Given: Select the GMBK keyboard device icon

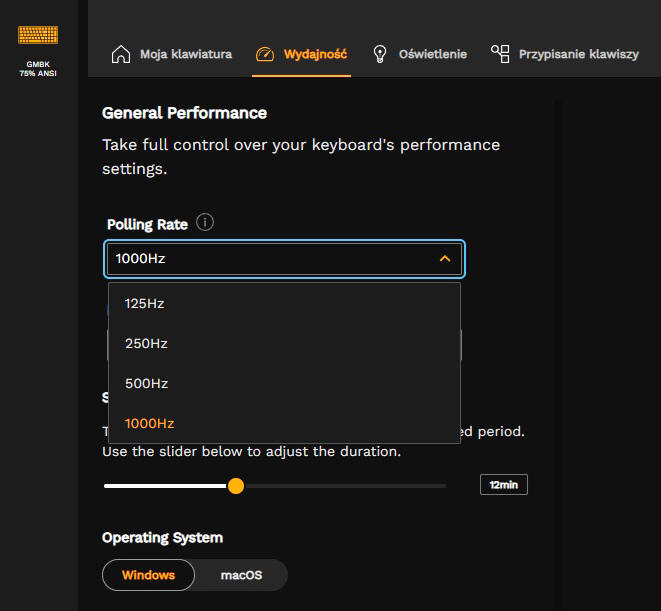Looking at the screenshot, I should point(38,35).
